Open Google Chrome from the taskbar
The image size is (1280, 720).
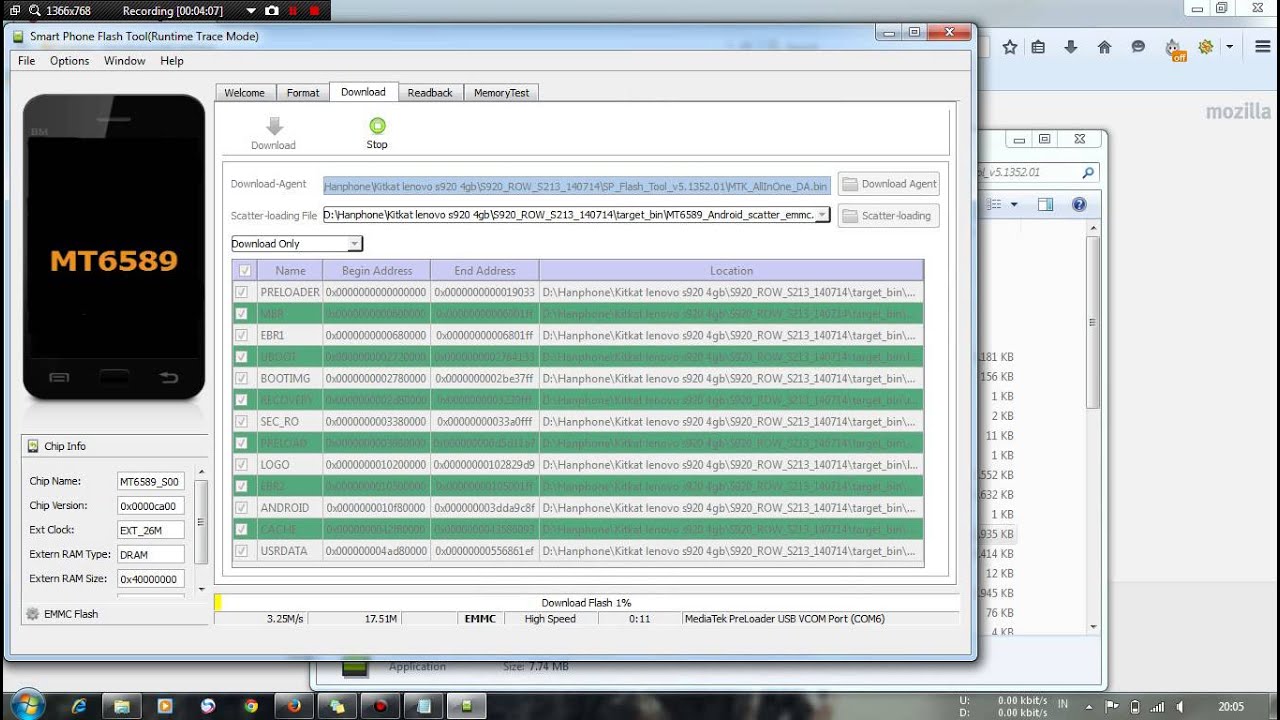(x=252, y=705)
